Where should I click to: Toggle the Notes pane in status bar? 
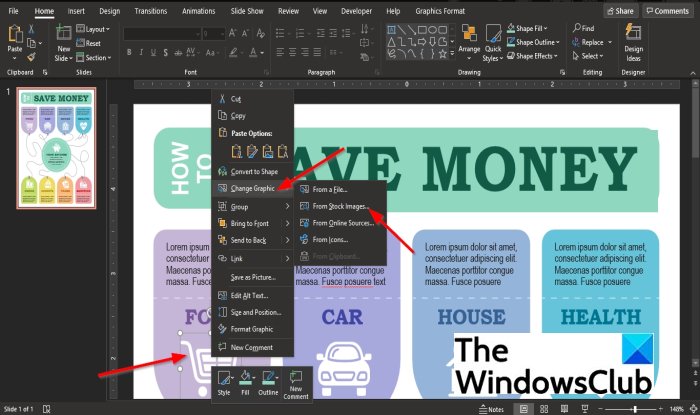pos(490,409)
